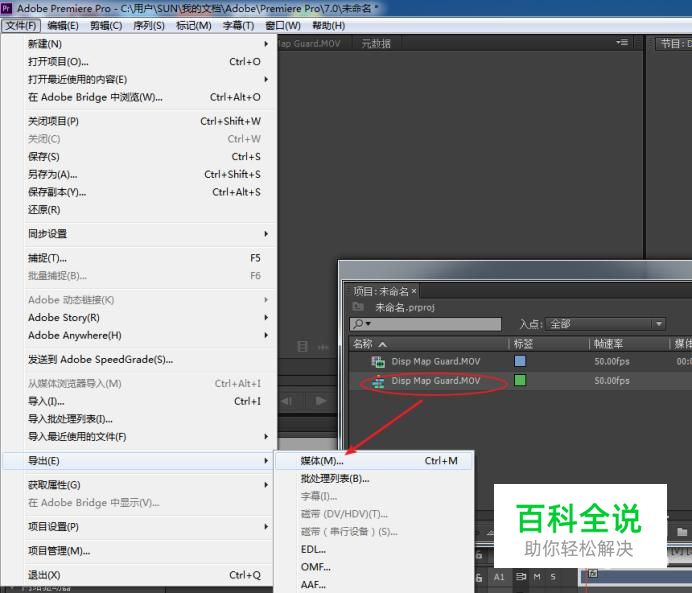Select 媒体(M)... in export submenu
Viewport: 692px width, 593px height.
click(x=374, y=461)
